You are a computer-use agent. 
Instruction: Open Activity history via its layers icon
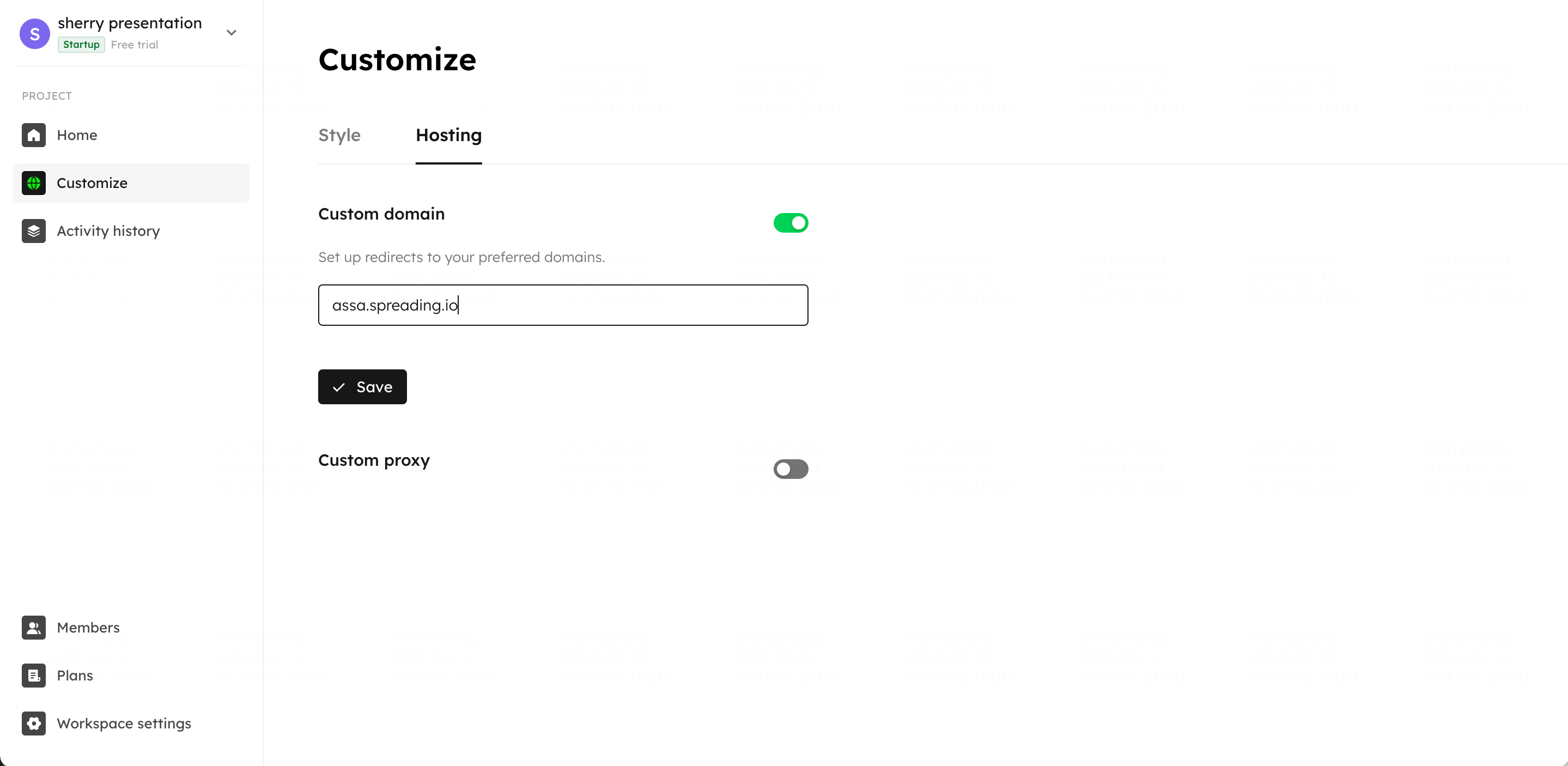click(x=33, y=232)
